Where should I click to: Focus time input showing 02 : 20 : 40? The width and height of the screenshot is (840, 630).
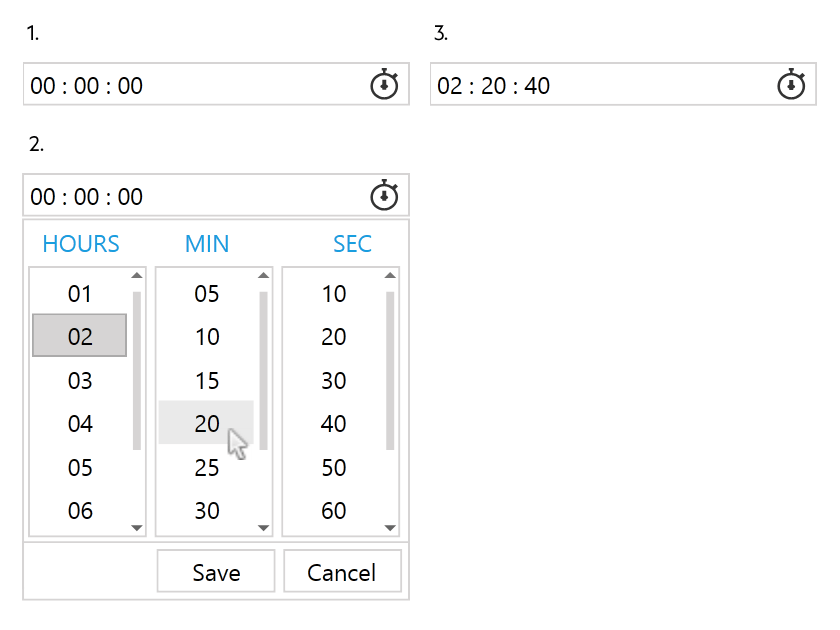623,84
